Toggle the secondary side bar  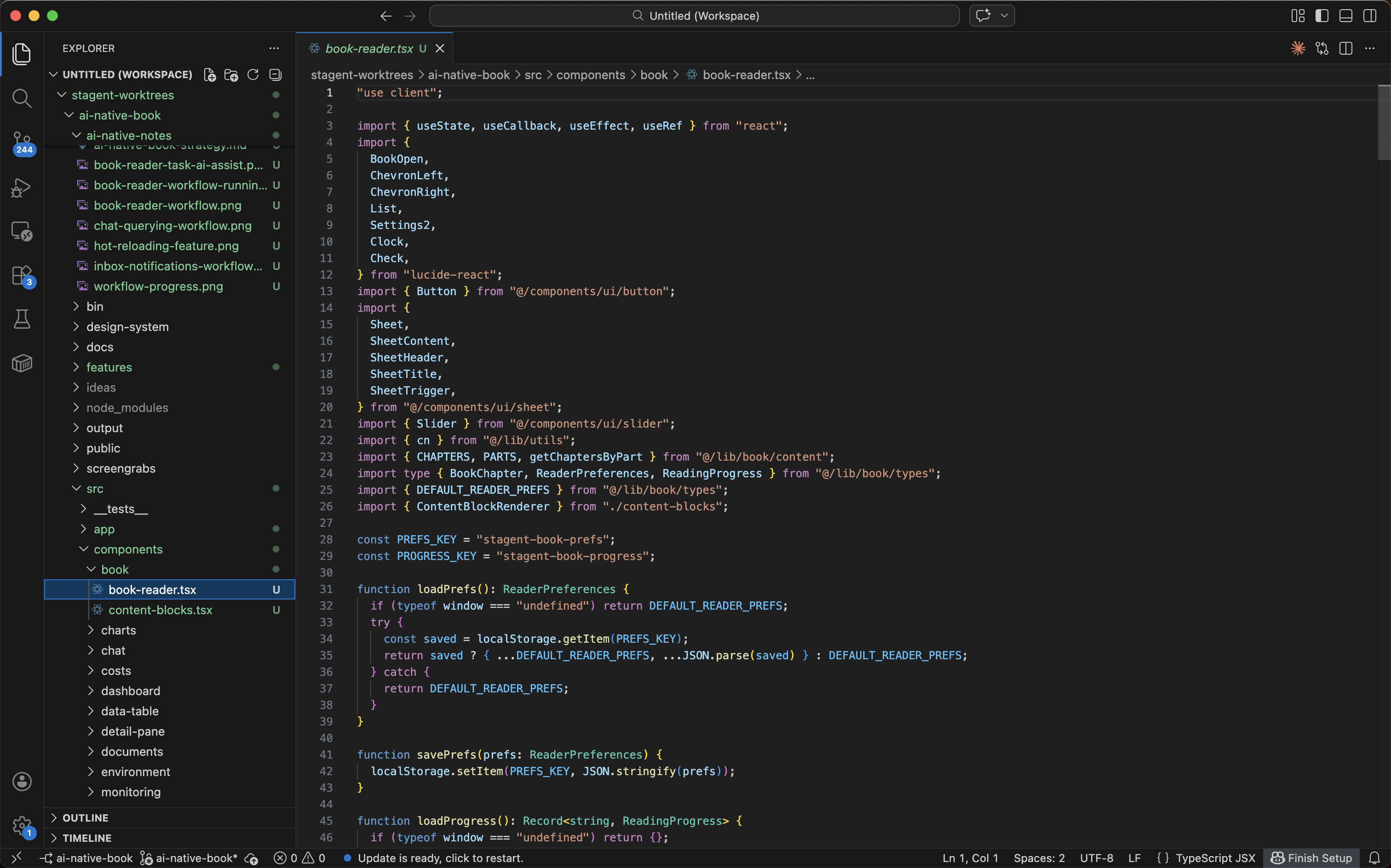click(1370, 16)
